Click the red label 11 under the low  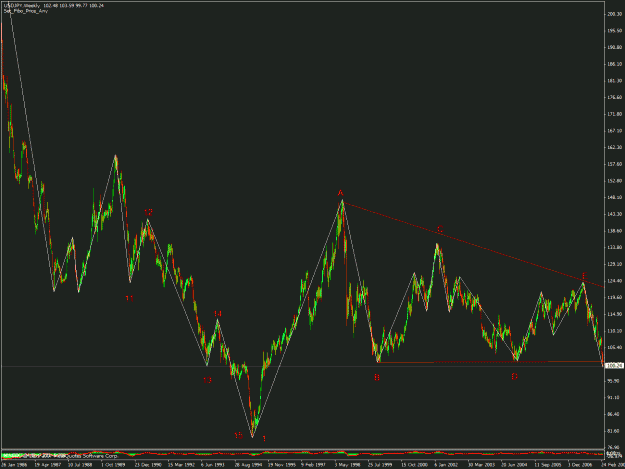pyautogui.click(x=130, y=298)
